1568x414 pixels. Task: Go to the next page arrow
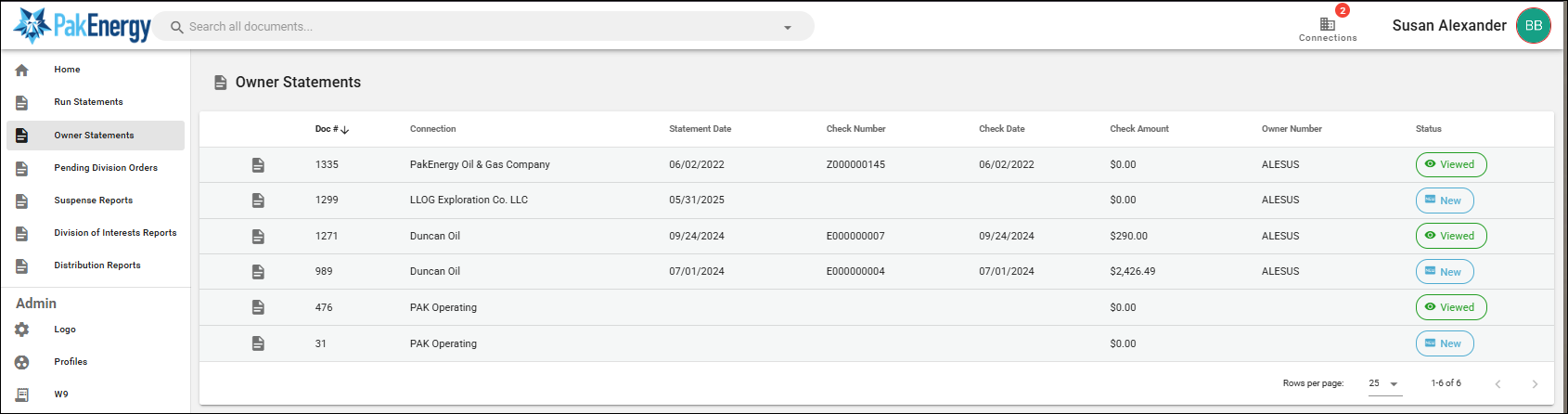coord(1535,384)
